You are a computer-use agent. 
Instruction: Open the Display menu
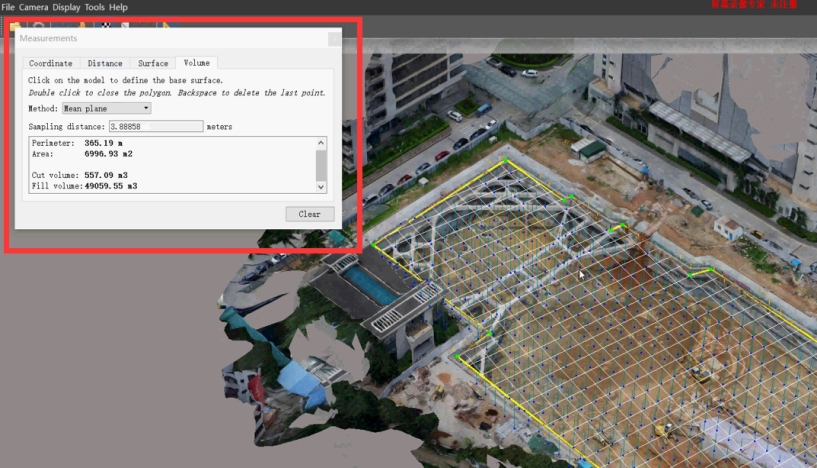pyautogui.click(x=66, y=7)
